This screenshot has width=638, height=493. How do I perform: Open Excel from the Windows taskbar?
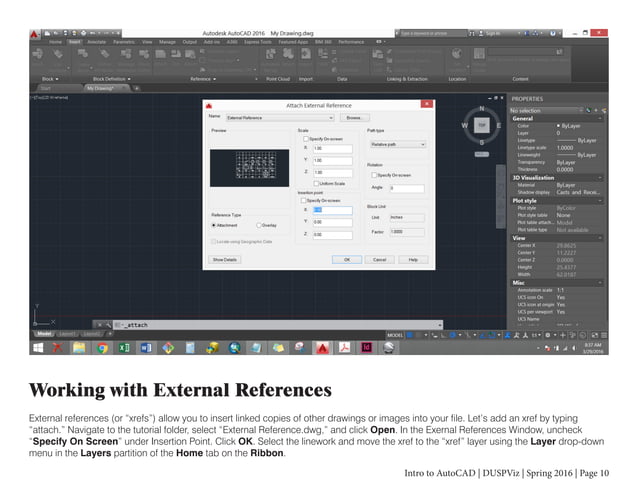pyautogui.click(x=125, y=348)
